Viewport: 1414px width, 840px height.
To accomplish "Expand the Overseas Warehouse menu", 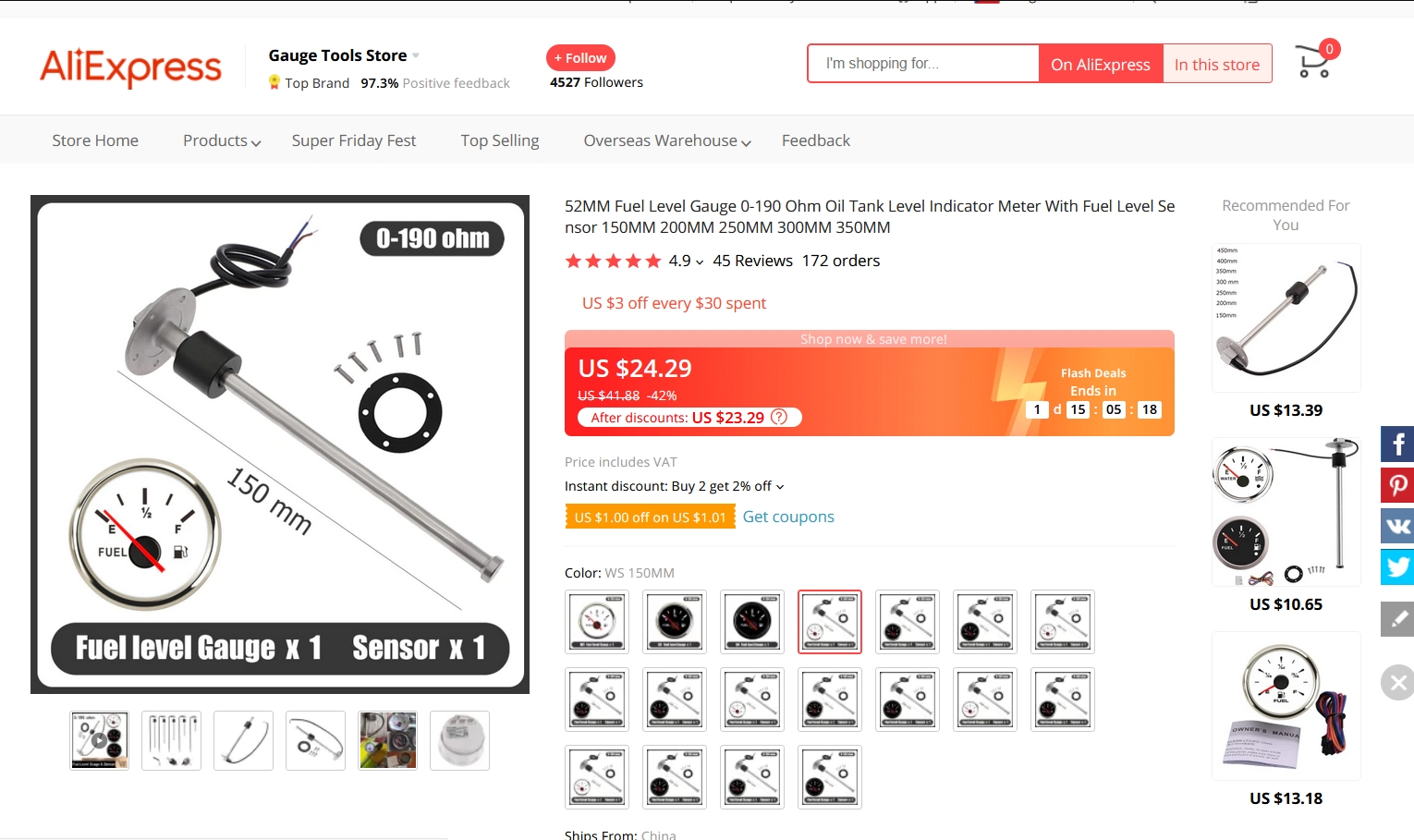I will (667, 140).
